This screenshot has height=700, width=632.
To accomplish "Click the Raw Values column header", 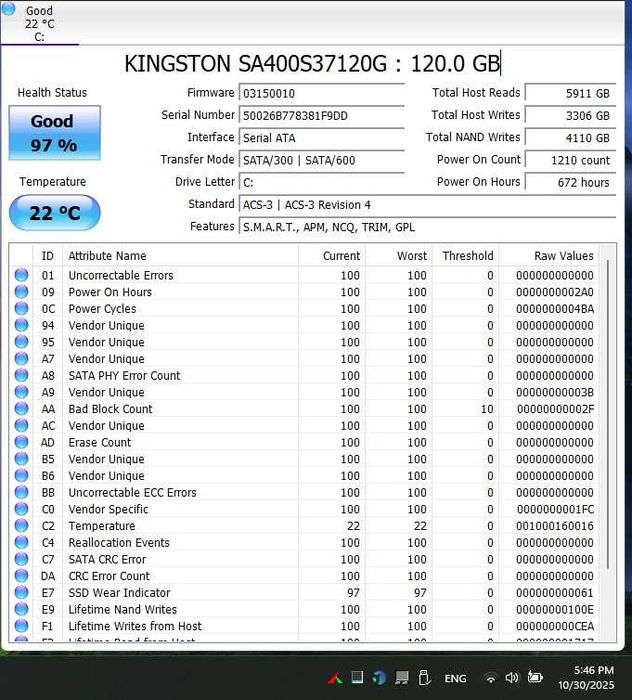I will [x=549, y=256].
